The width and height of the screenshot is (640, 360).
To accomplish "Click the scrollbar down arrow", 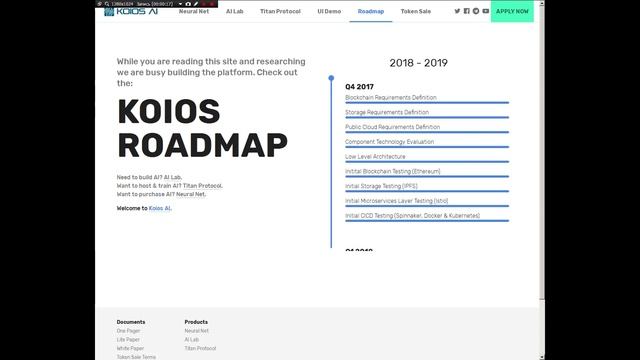I will pos(542,357).
